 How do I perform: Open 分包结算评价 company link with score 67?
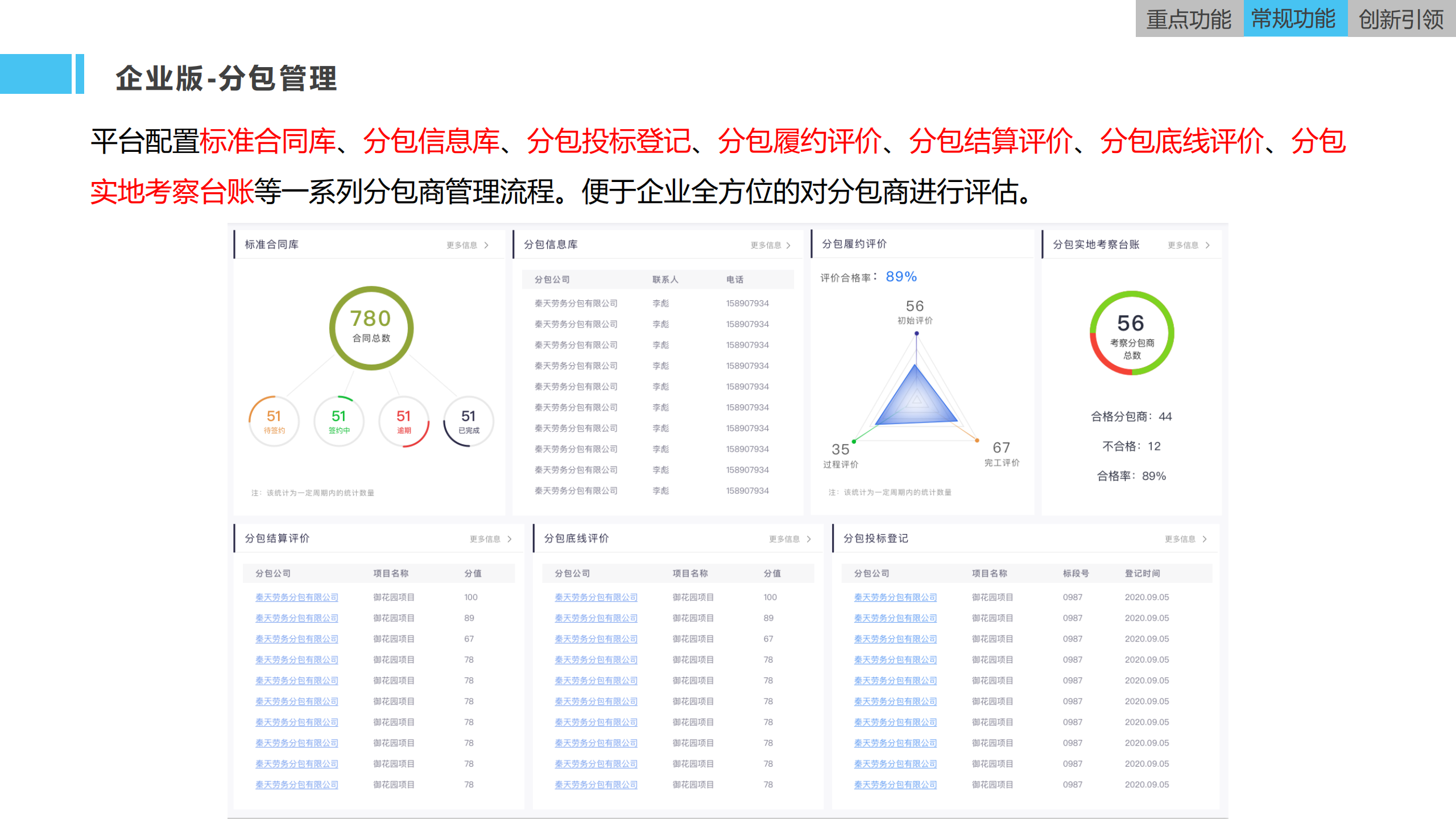click(297, 639)
